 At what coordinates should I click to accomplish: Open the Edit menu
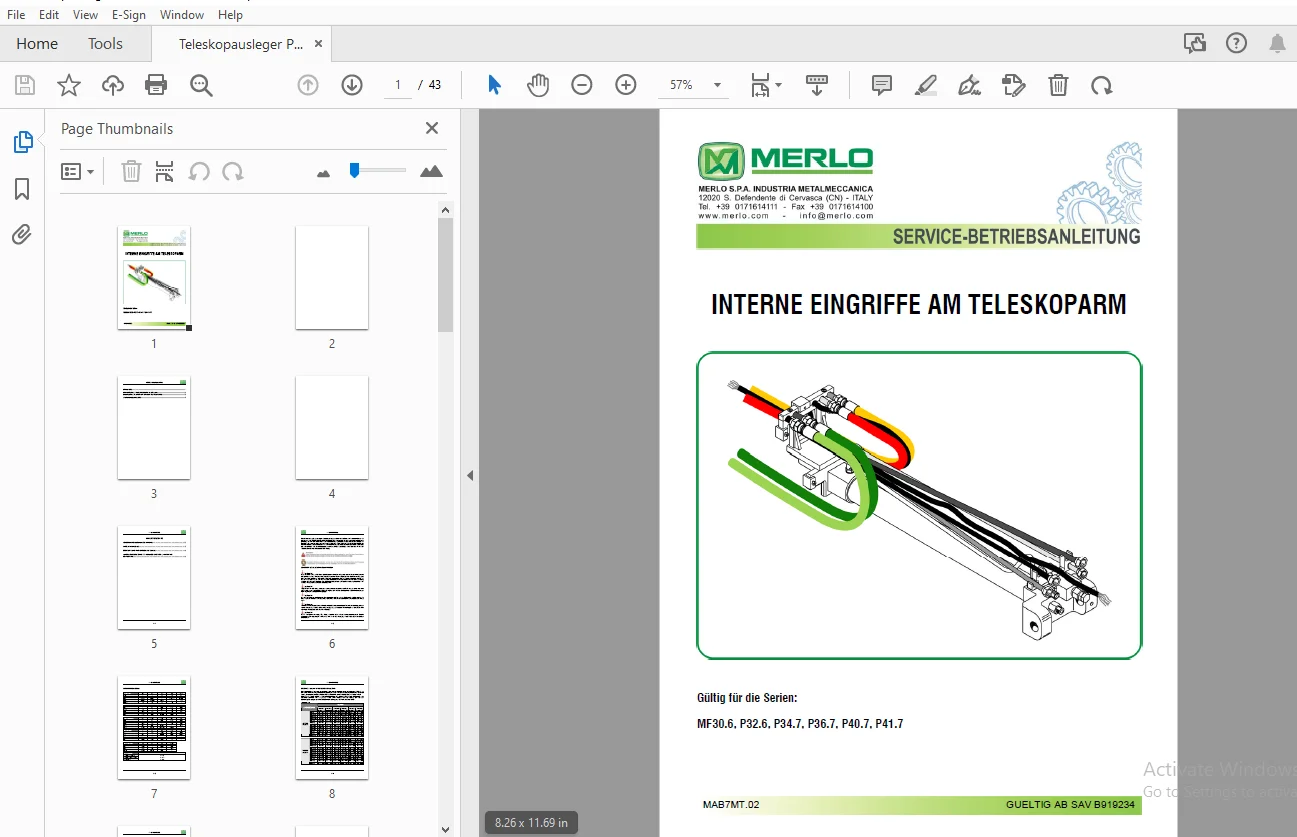pyautogui.click(x=49, y=15)
